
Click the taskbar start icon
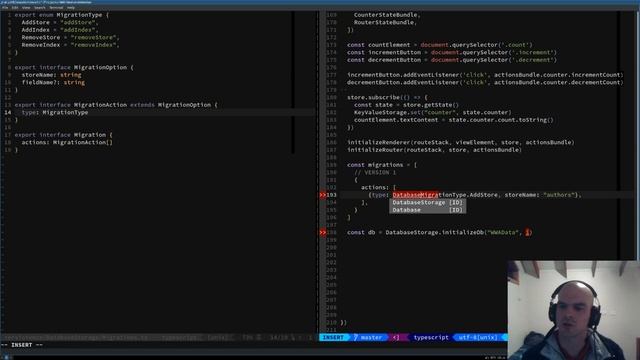coord(6,357)
